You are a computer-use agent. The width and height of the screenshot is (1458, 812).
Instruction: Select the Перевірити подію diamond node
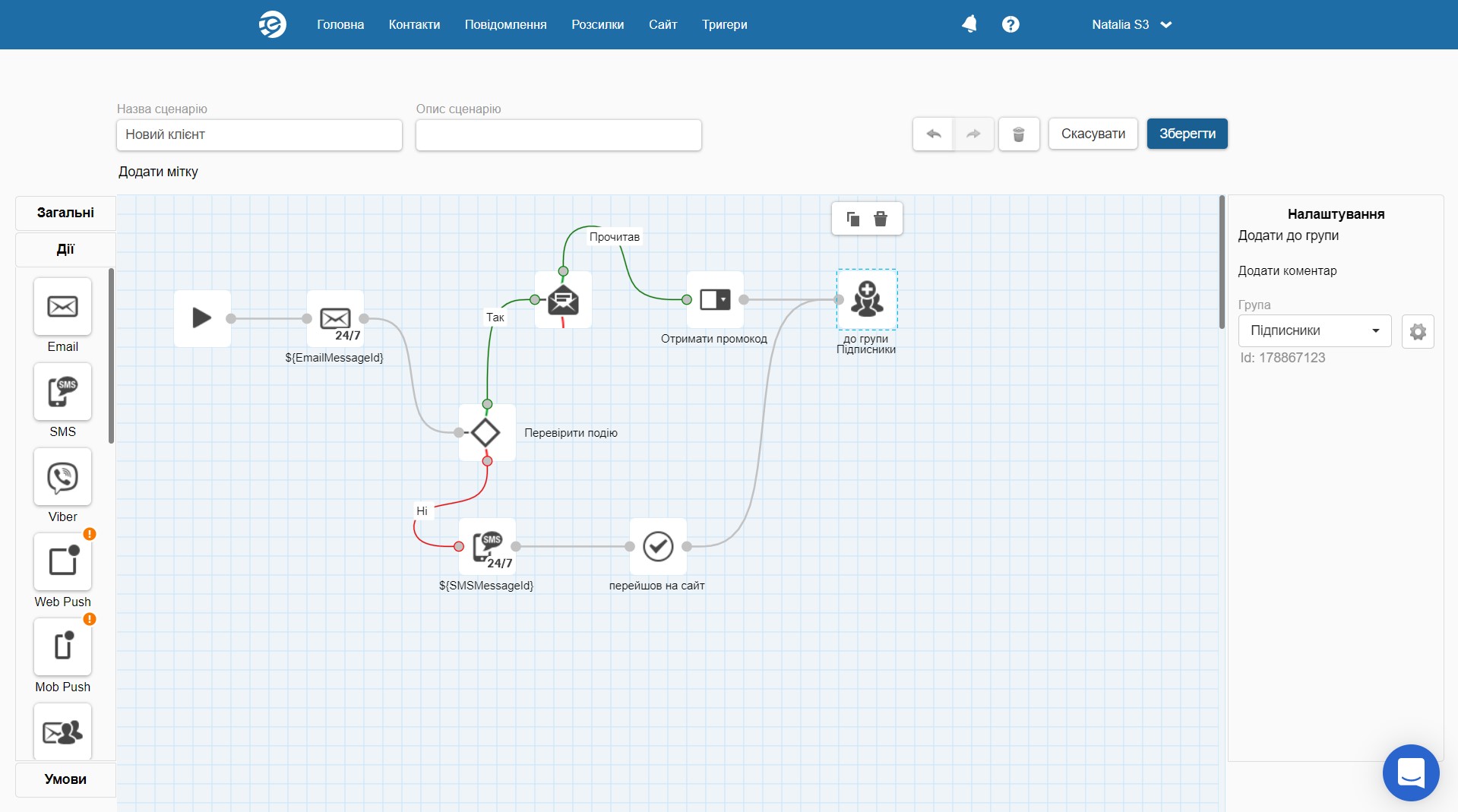click(x=486, y=433)
